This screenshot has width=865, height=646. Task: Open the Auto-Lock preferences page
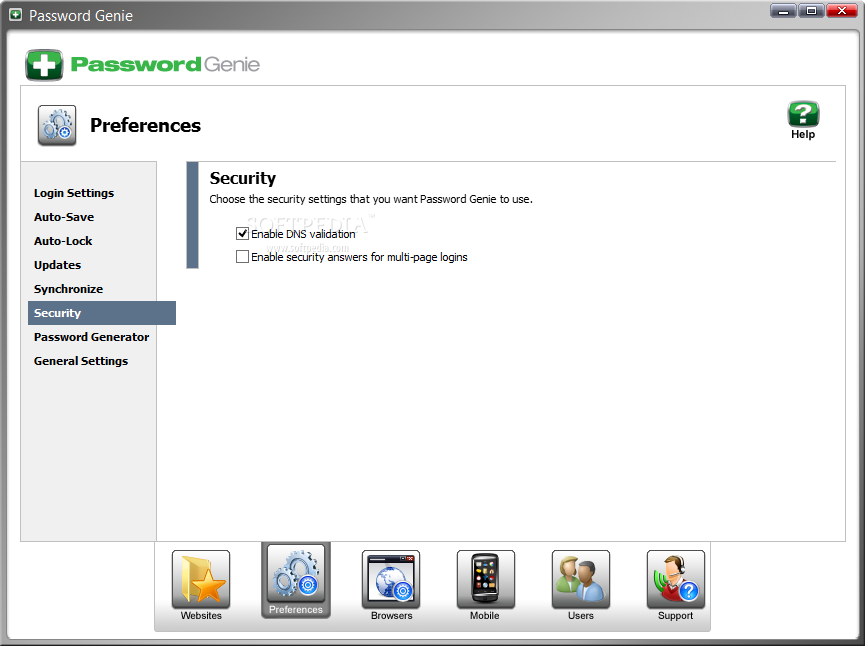[x=63, y=241]
